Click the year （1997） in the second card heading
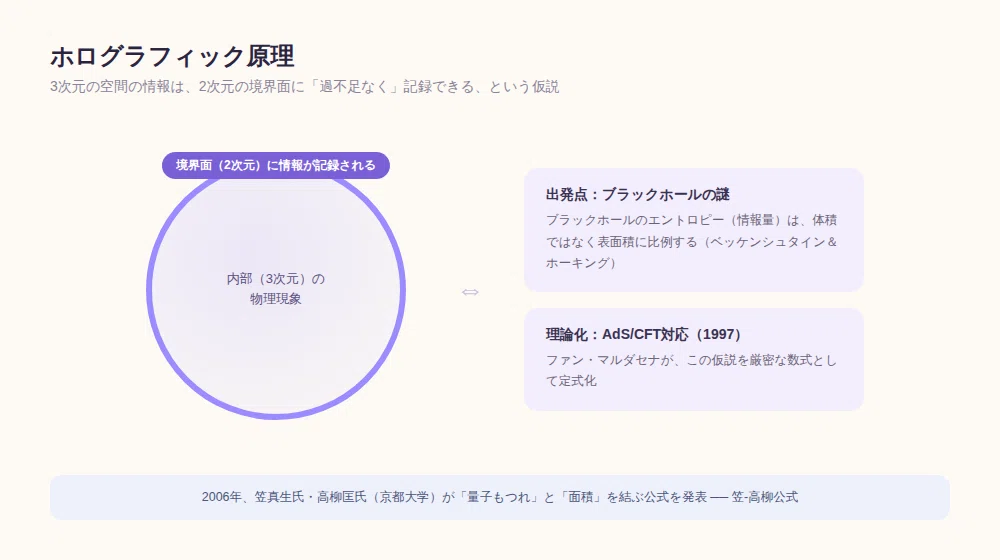 tap(717, 334)
